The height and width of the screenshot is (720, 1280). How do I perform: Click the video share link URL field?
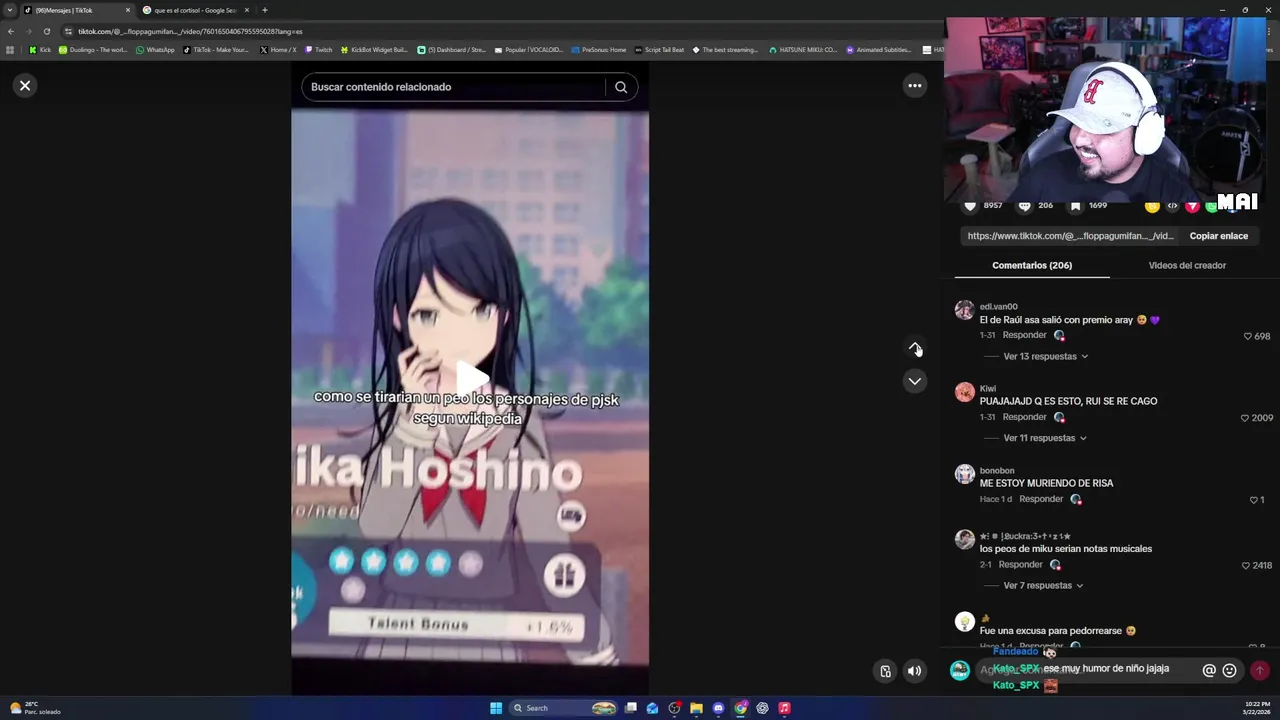click(x=1070, y=236)
